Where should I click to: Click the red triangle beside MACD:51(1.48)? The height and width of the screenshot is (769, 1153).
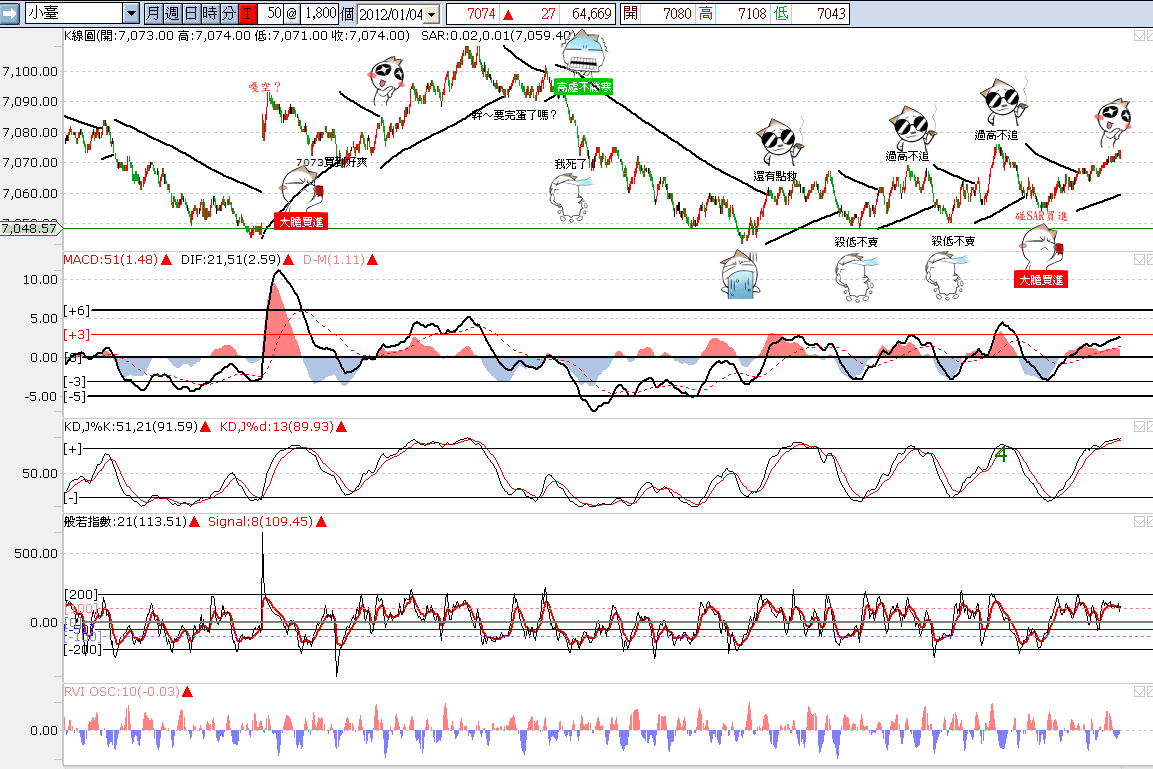pos(167,260)
